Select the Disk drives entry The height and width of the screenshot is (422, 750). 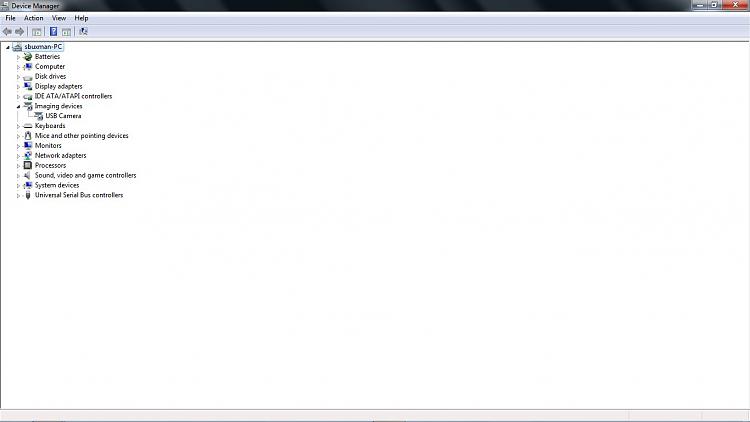[50, 77]
